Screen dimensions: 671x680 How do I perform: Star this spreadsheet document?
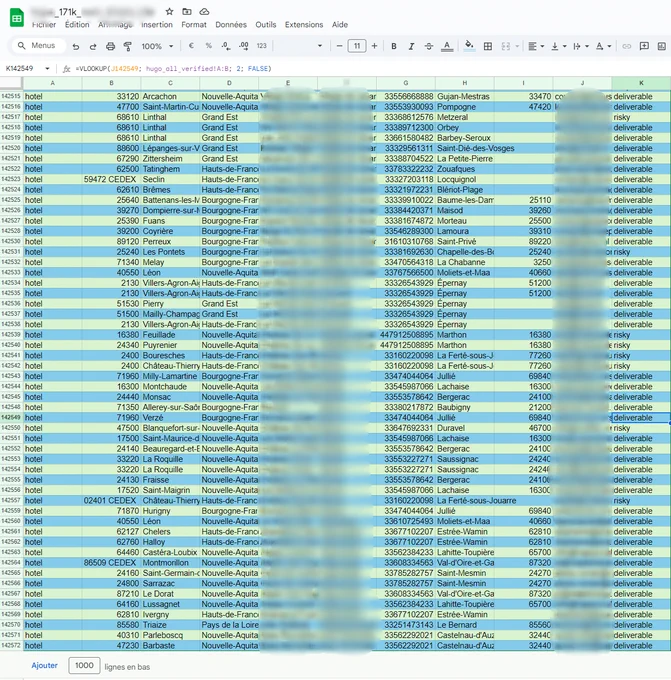point(169,12)
